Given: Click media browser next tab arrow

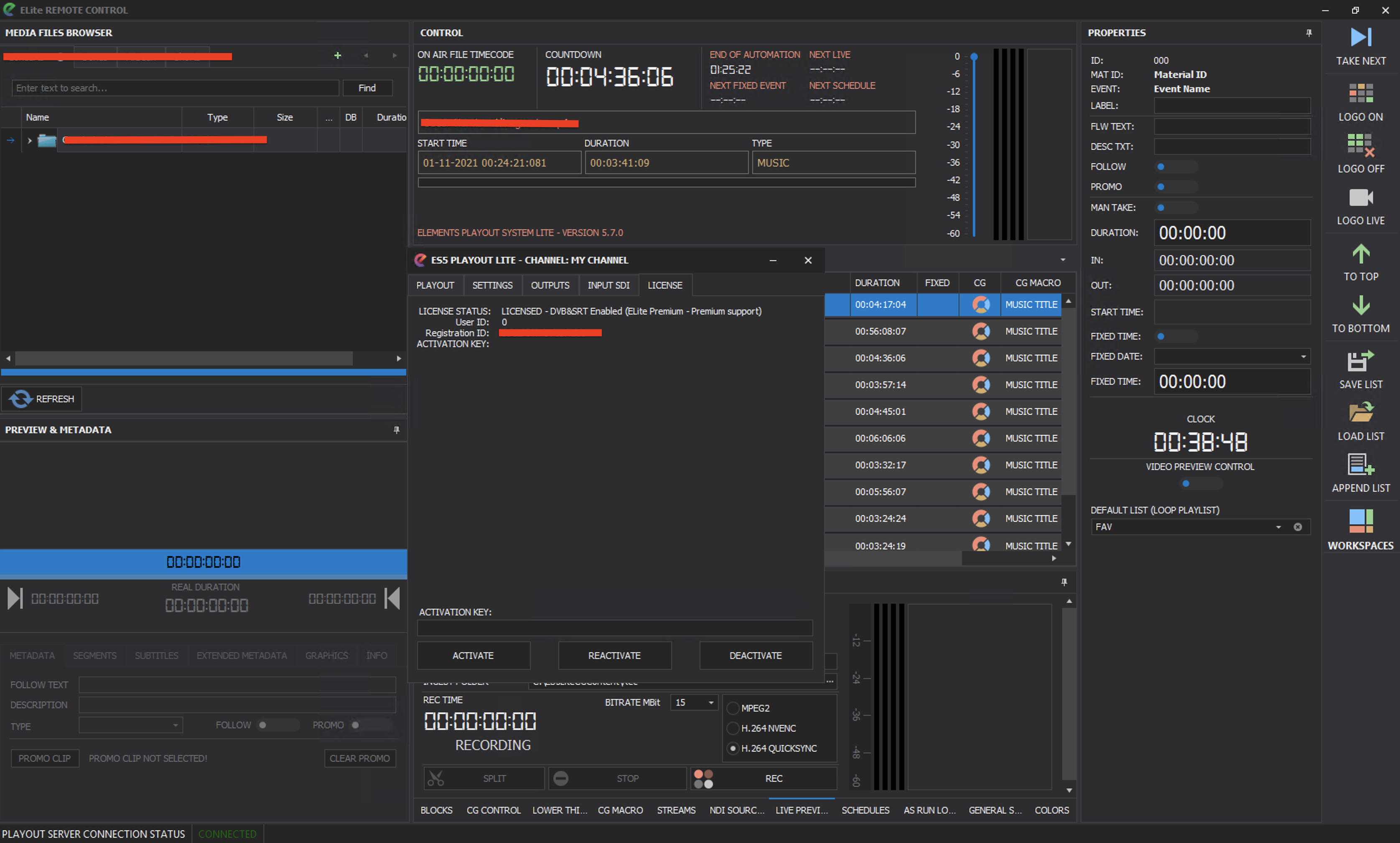Looking at the screenshot, I should pos(395,55).
